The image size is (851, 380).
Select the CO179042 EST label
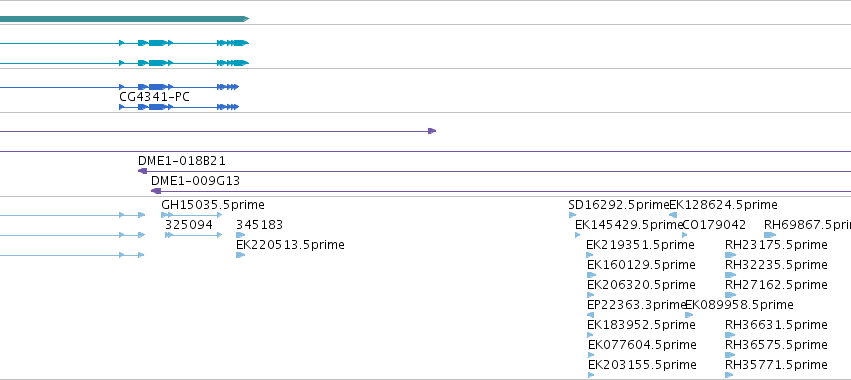click(714, 225)
